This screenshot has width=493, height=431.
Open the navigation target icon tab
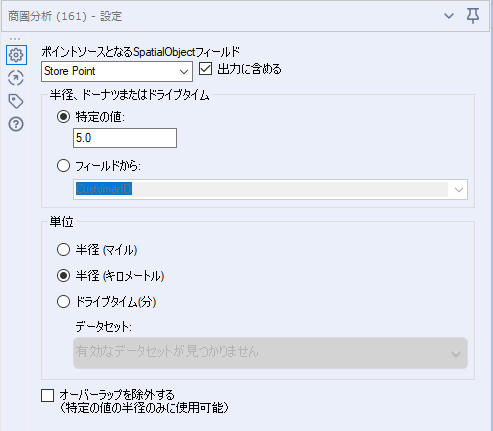(x=16, y=78)
